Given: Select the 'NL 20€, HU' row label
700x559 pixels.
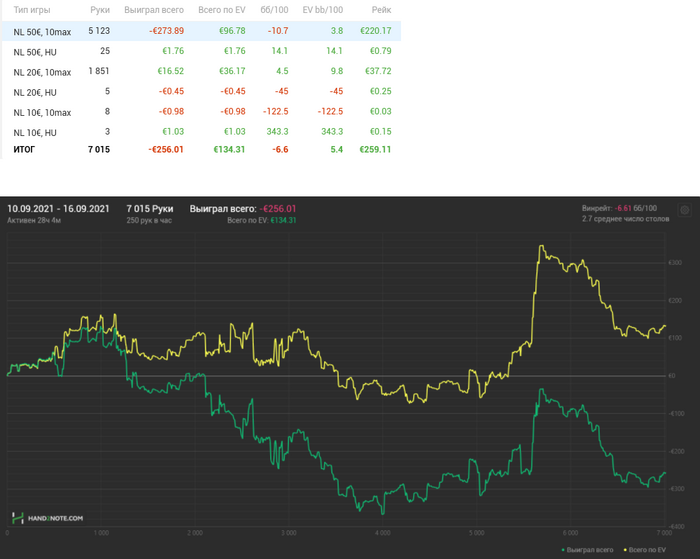Looking at the screenshot, I should (35, 92).
